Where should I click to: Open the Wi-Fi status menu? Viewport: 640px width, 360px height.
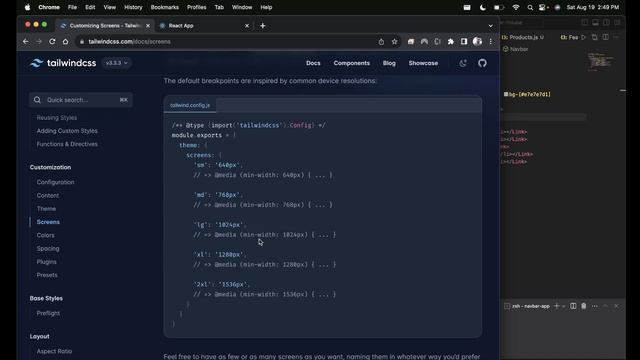pos(516,7)
